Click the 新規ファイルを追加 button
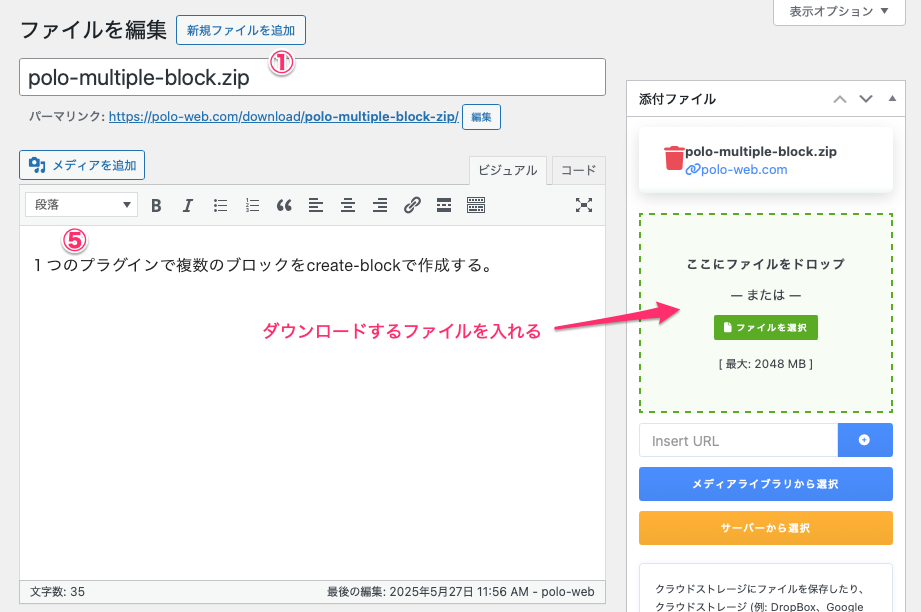The width and height of the screenshot is (921, 612). [x=241, y=30]
